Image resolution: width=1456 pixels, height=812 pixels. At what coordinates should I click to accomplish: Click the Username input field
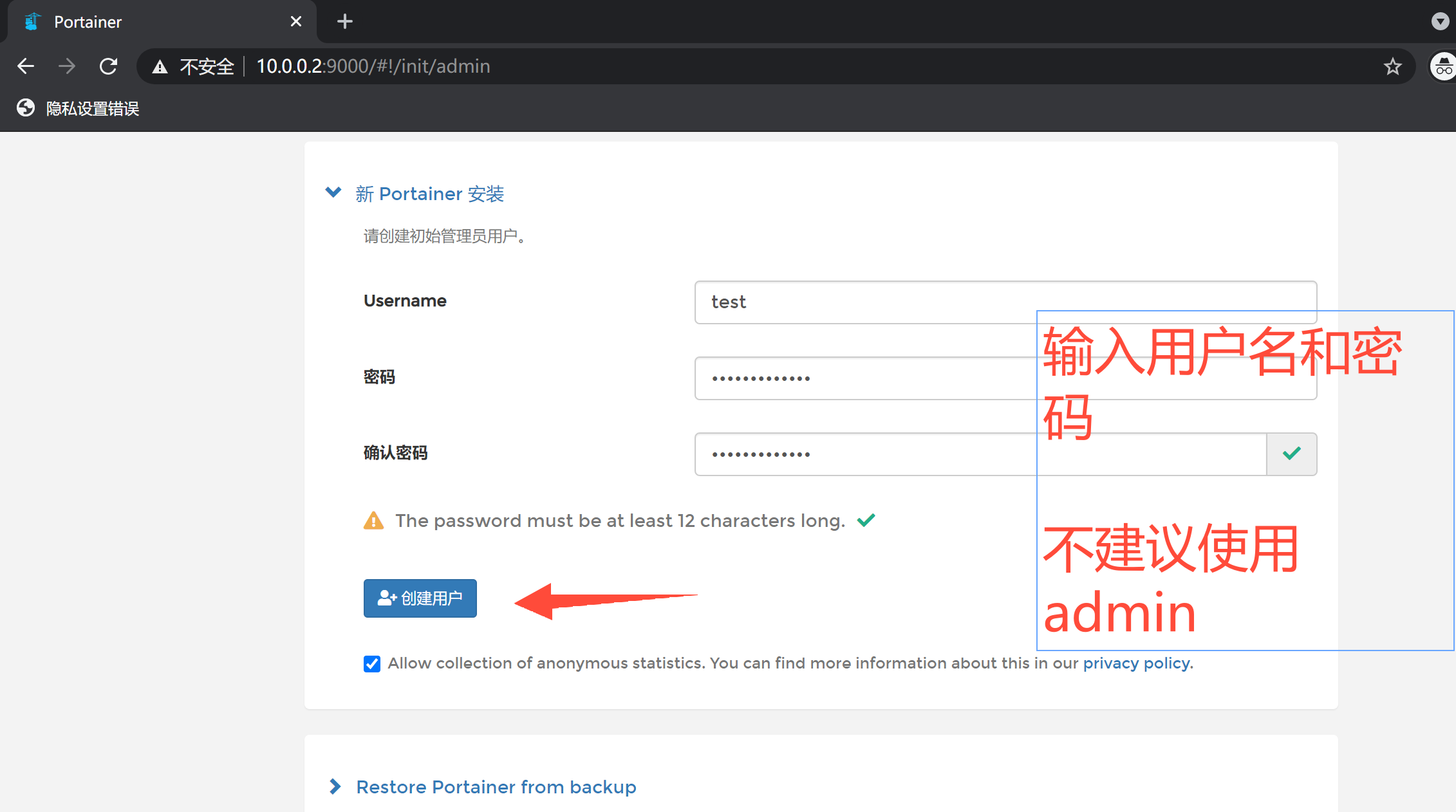click(1005, 302)
